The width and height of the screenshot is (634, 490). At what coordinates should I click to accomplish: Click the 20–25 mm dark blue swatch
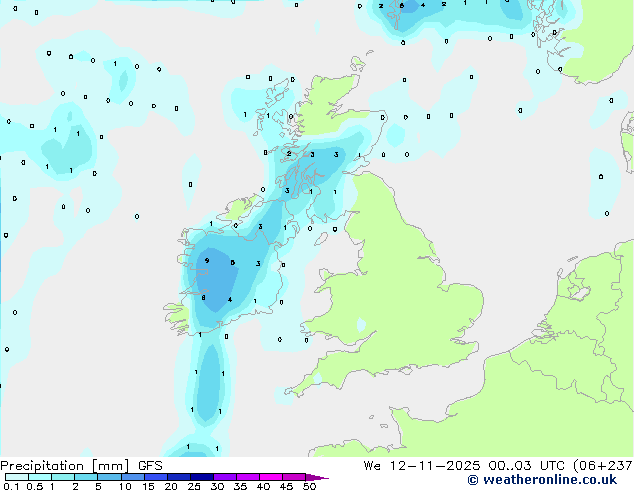point(179,477)
